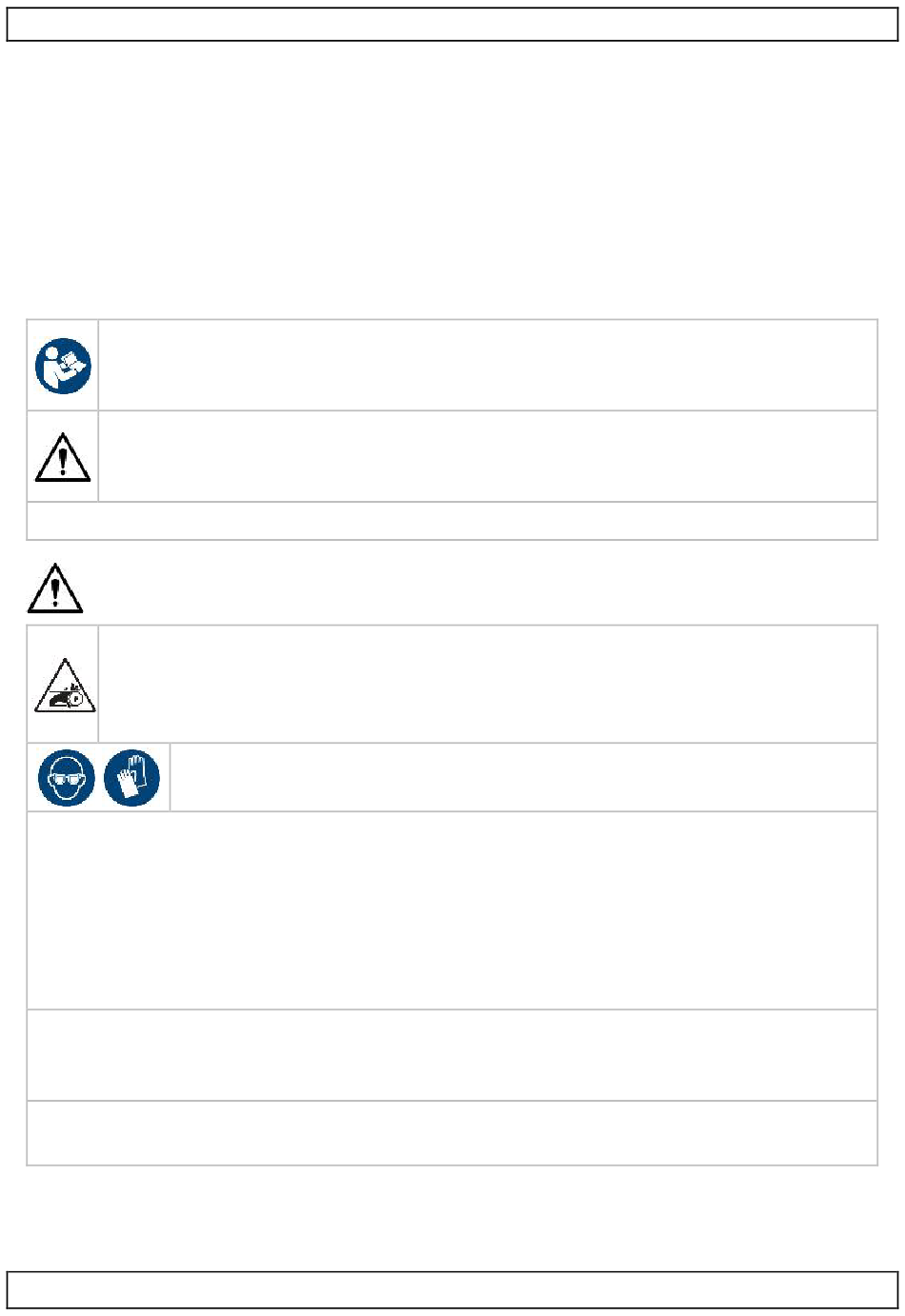Click the blank page area above the first table
Viewport: 905px width, 1316px height.
452,180
